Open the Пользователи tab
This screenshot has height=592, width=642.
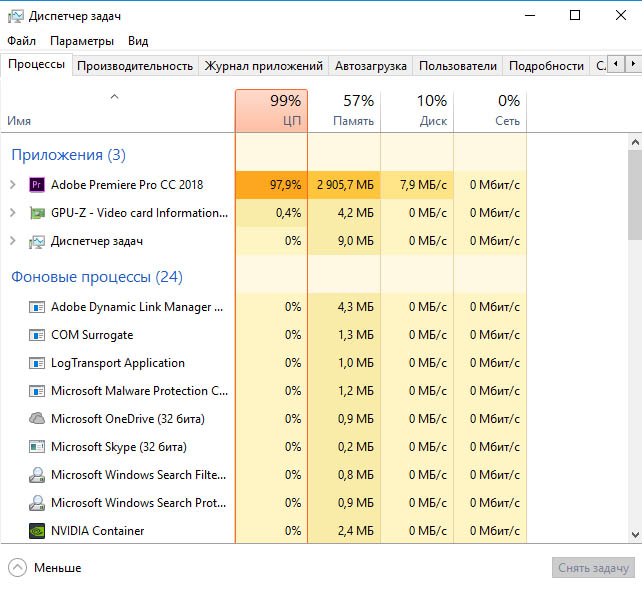[458, 66]
